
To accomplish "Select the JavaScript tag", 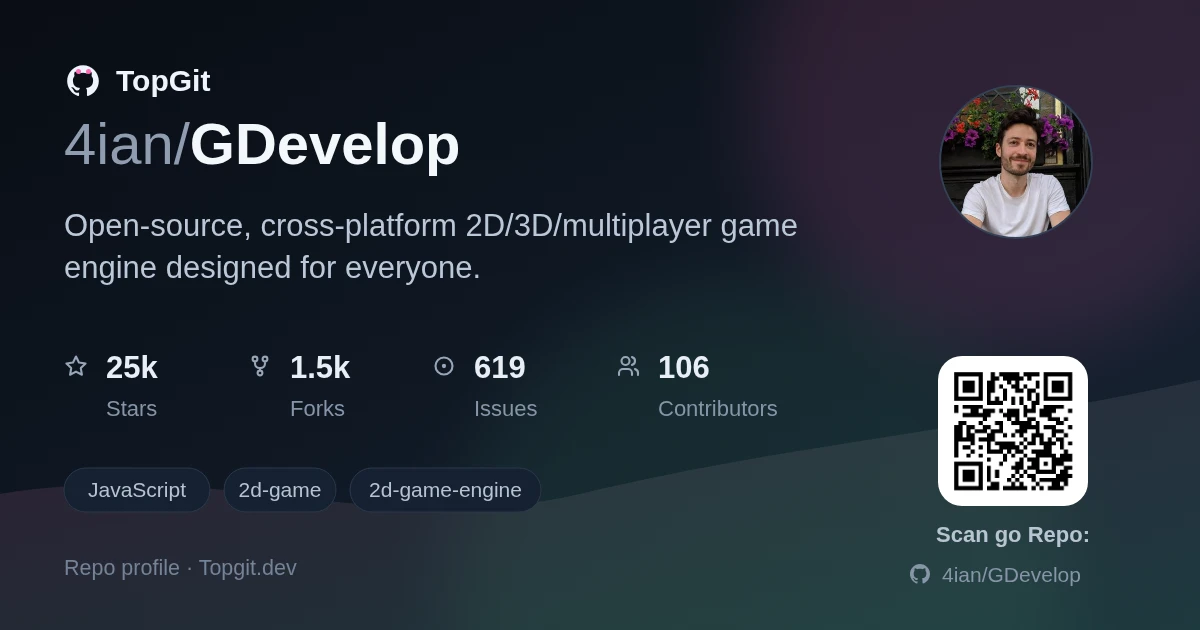I will pos(137,490).
